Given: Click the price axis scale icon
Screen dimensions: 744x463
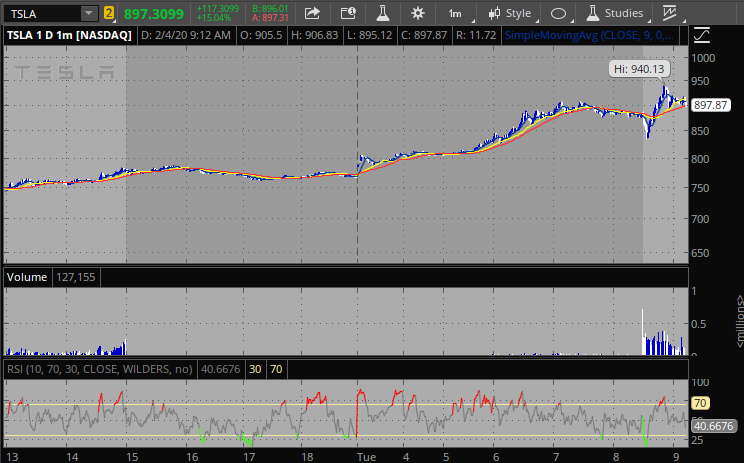Looking at the screenshot, I should coord(702,36).
